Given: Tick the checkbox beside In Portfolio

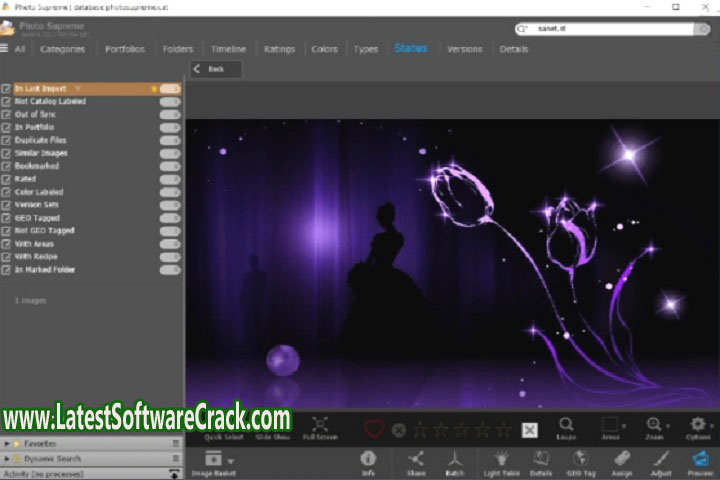Looking at the screenshot, I should (x=6, y=127).
